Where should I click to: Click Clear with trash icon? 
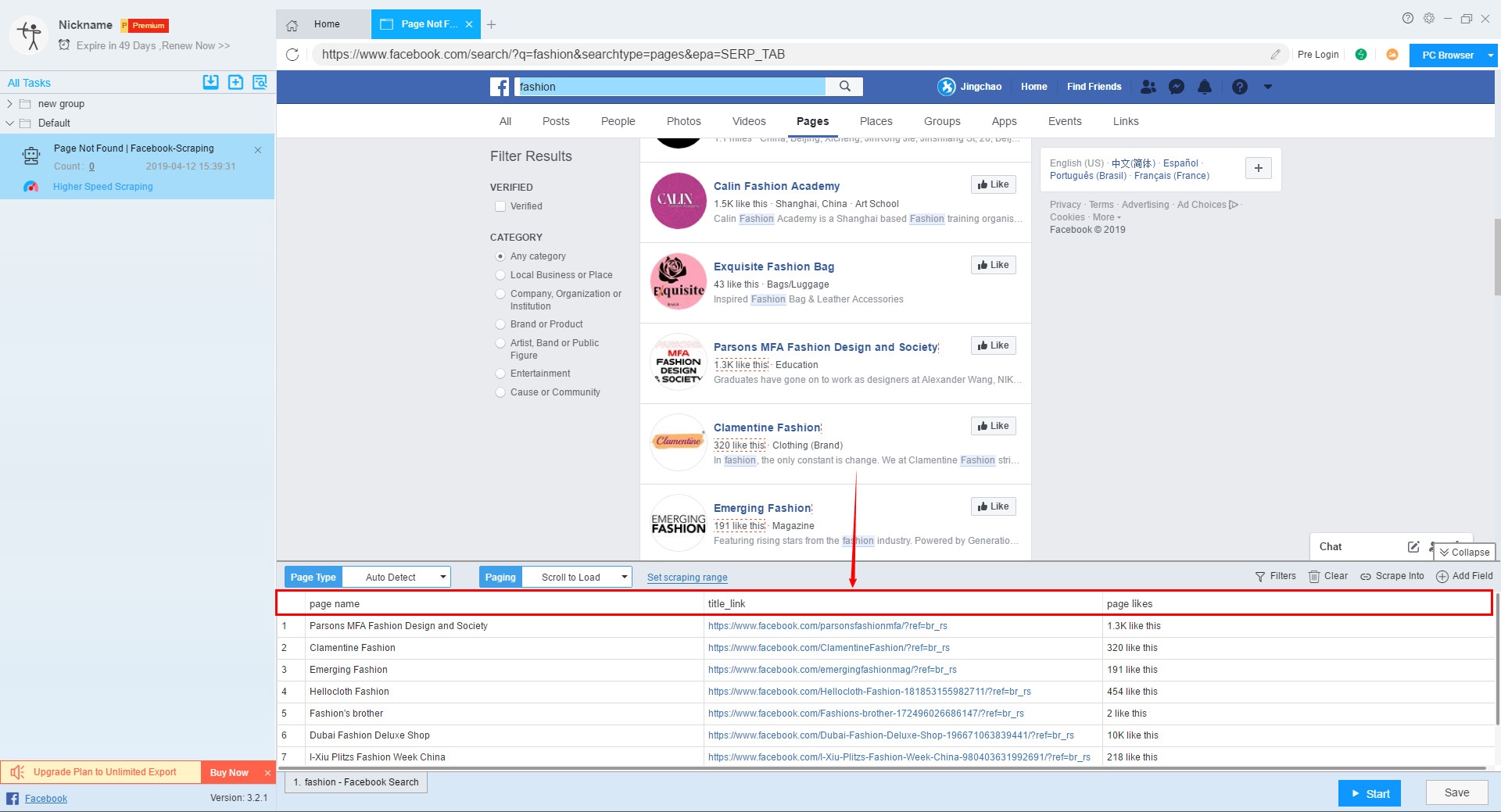click(1328, 576)
